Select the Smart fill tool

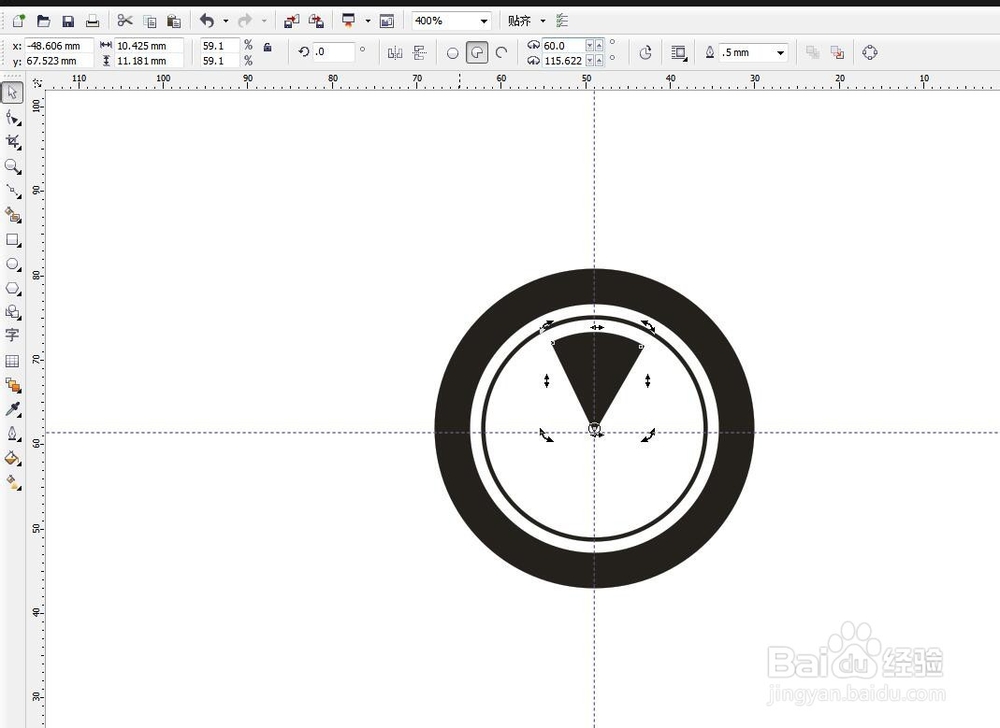coord(12,215)
